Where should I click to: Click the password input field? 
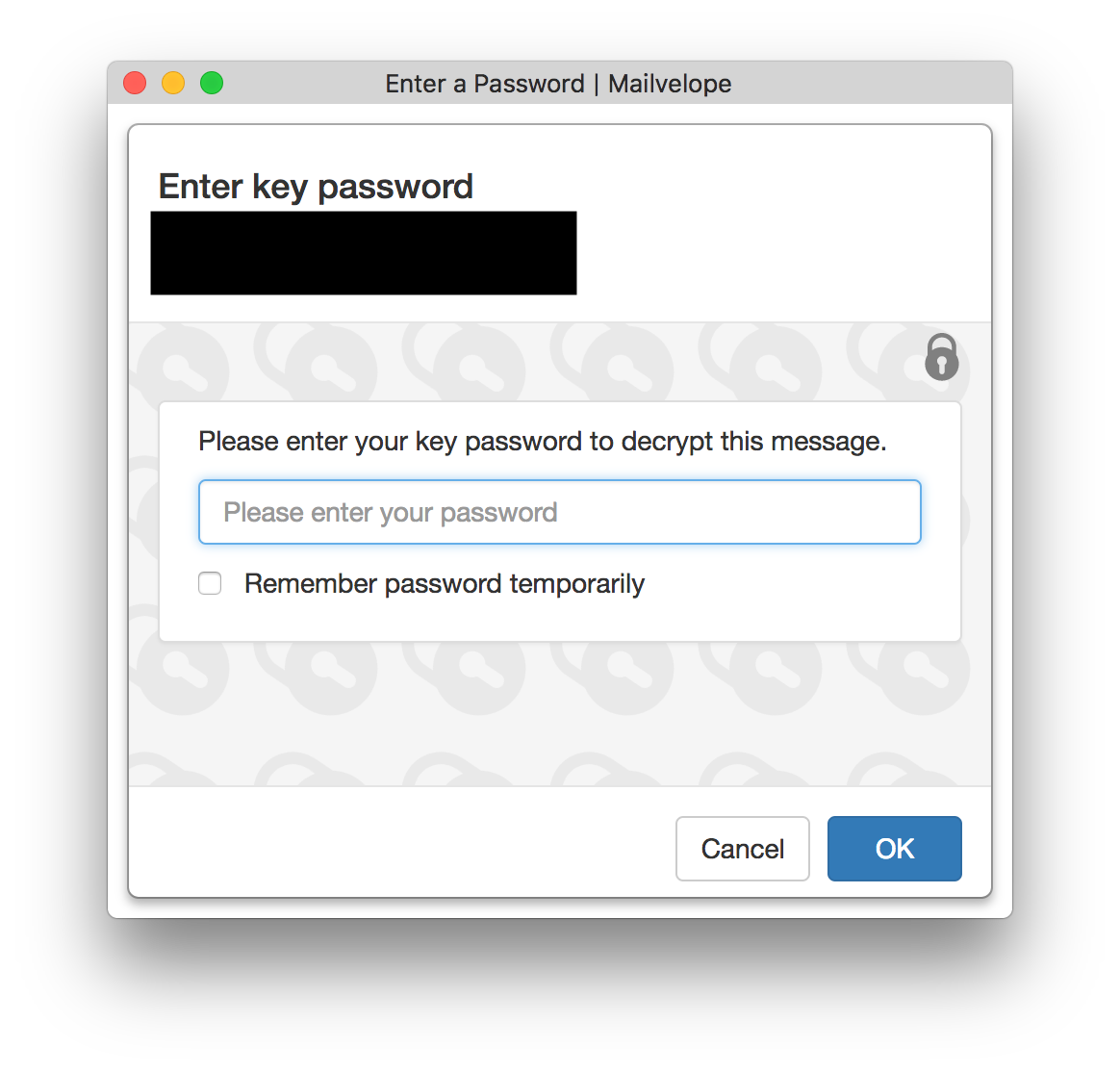(559, 511)
